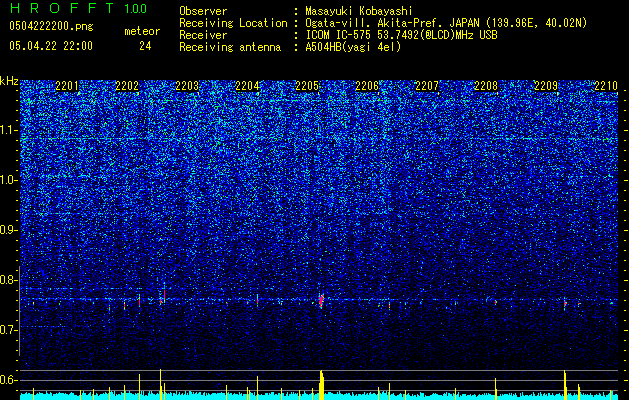This screenshot has width=629, height=400.
Task: Click the meteor echo just after 2209
Action: click(565, 304)
